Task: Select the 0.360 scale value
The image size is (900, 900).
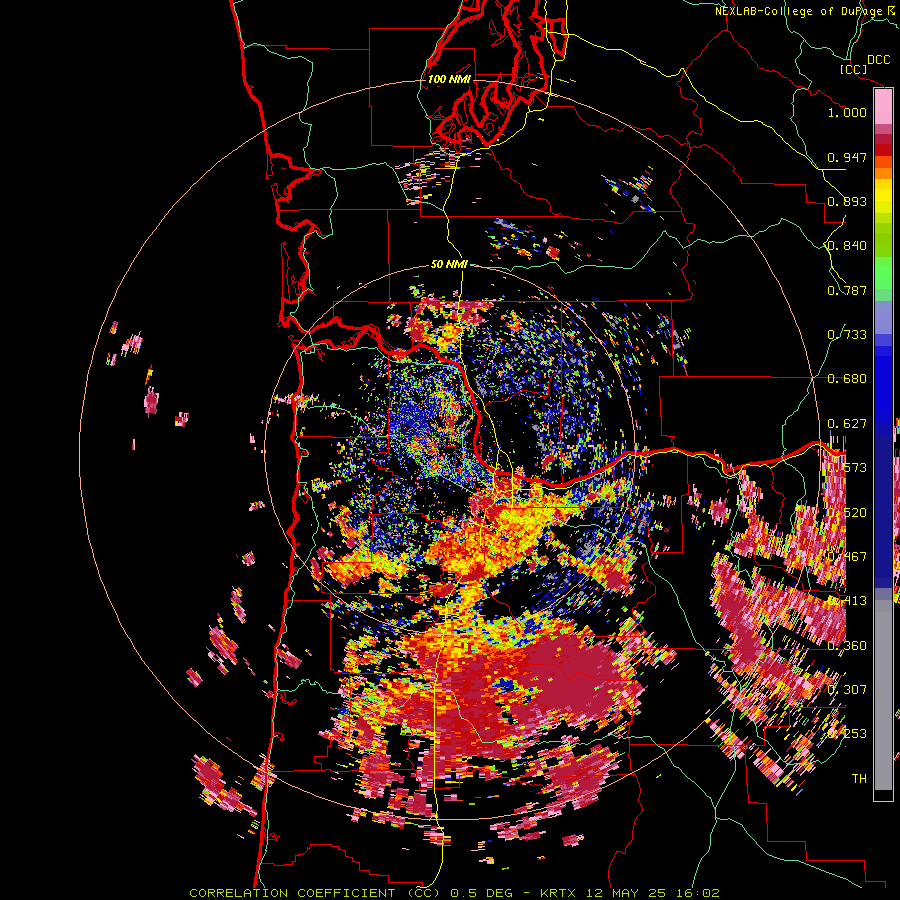Action: point(847,646)
